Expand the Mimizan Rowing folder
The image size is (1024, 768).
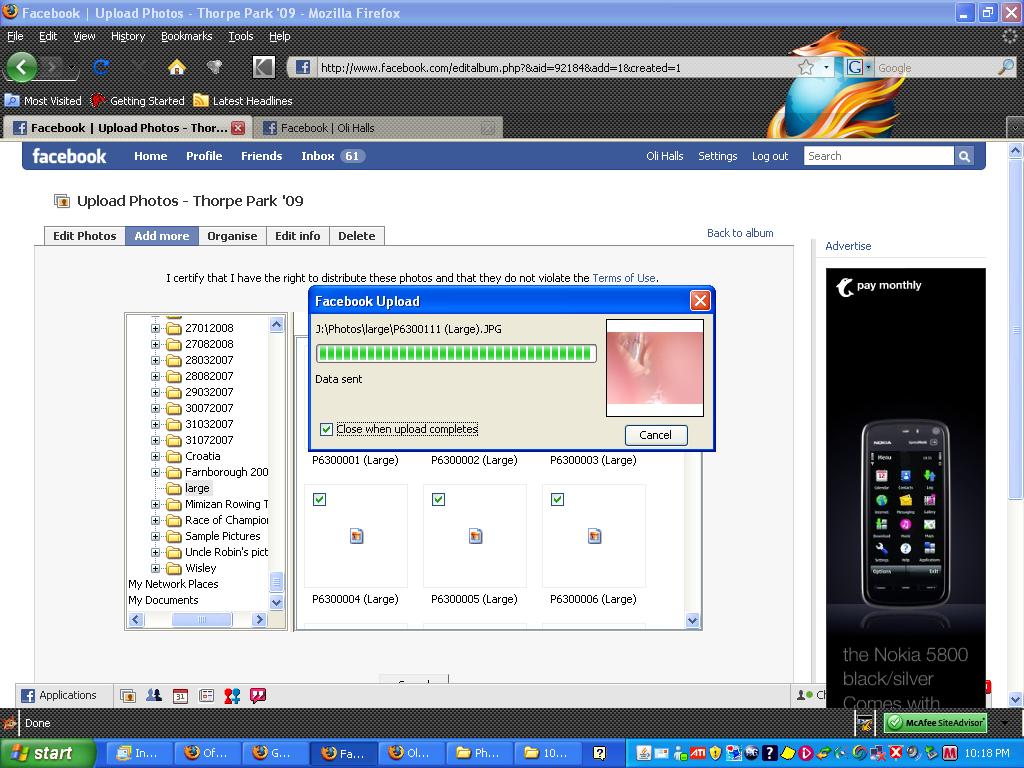tap(155, 504)
